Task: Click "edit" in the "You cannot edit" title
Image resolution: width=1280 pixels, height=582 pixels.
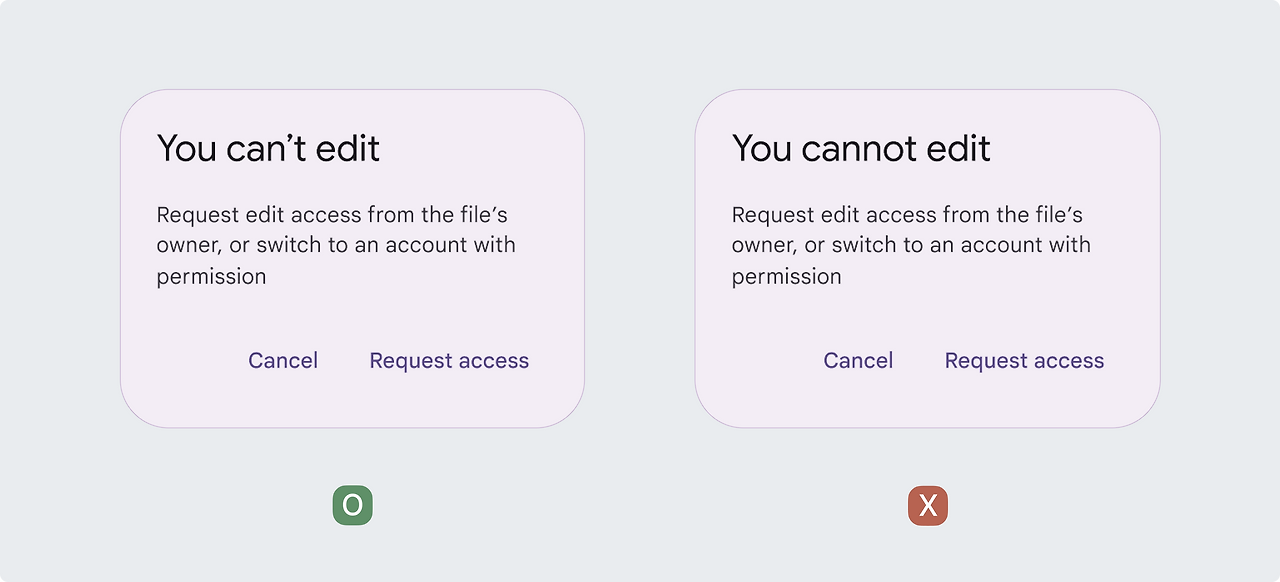Action: pyautogui.click(x=958, y=149)
